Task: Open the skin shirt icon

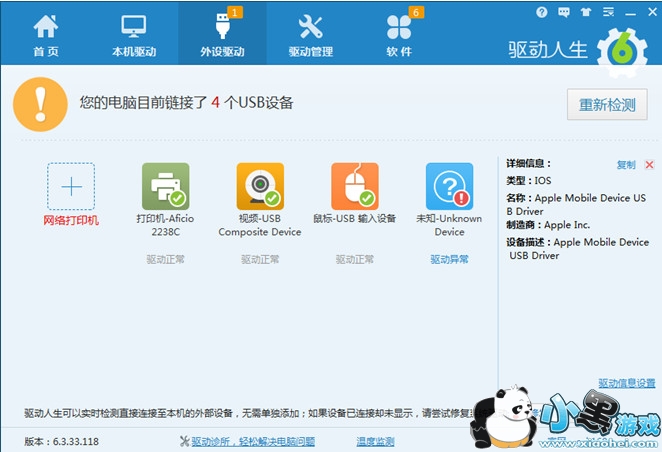Action: click(586, 12)
